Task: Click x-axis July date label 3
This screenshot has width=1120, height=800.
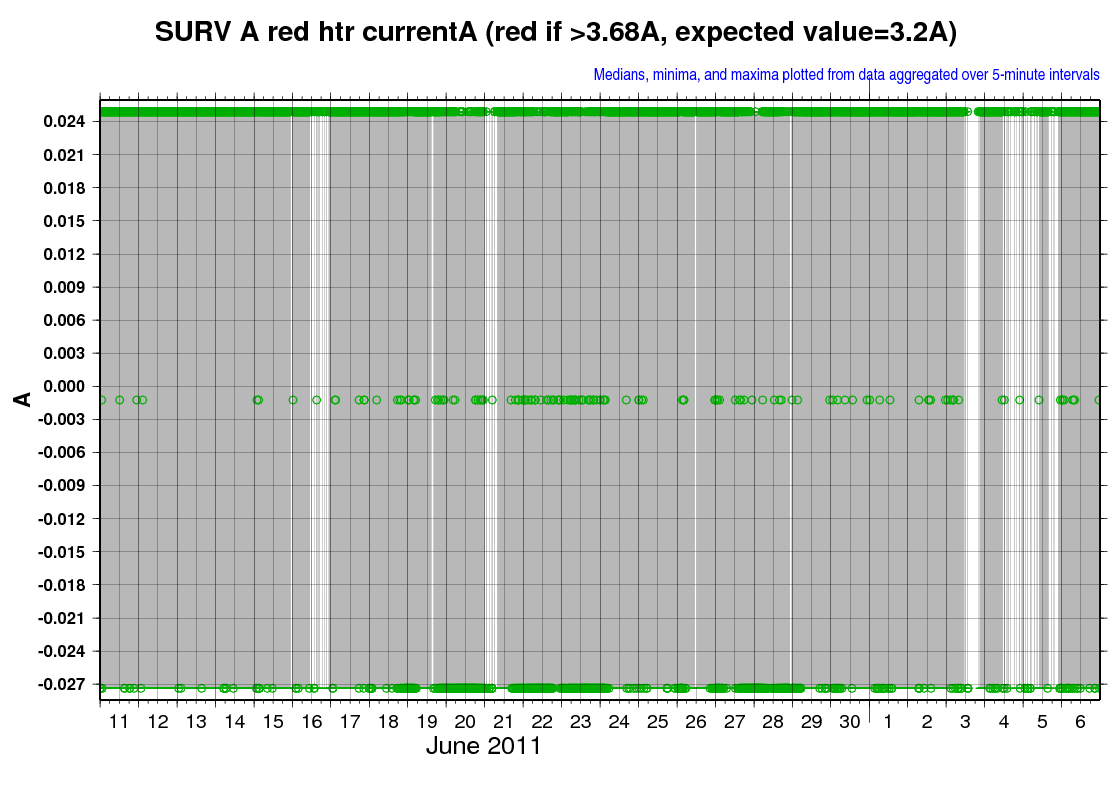Action: (x=966, y=722)
